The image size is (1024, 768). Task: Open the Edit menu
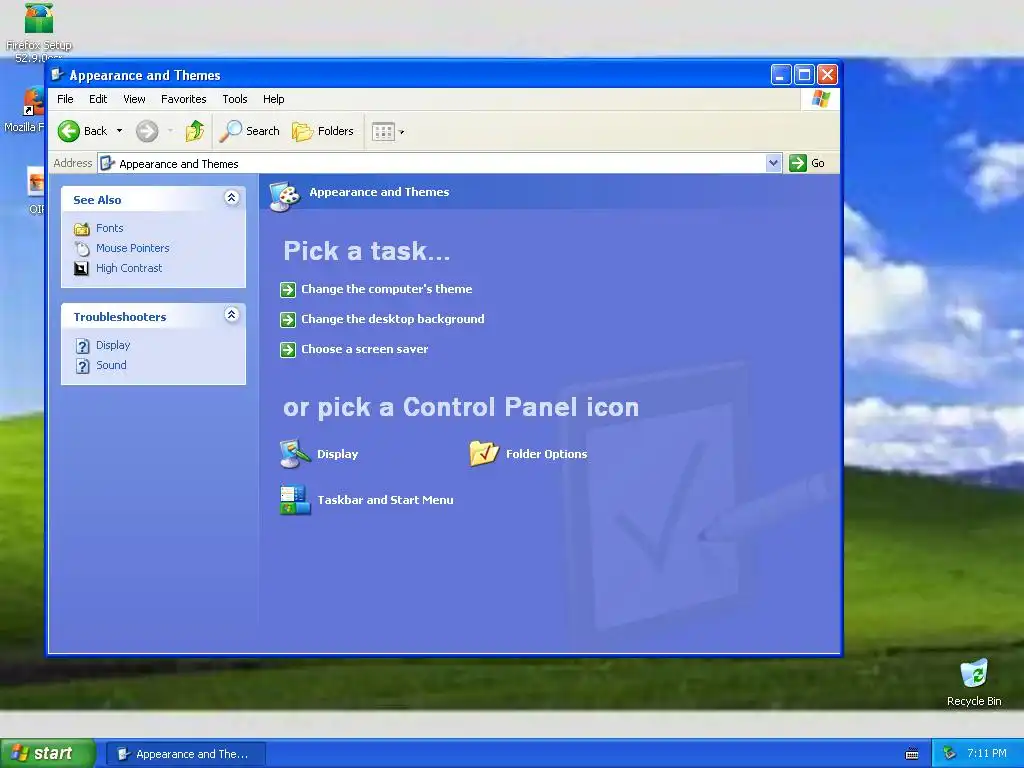pos(98,99)
